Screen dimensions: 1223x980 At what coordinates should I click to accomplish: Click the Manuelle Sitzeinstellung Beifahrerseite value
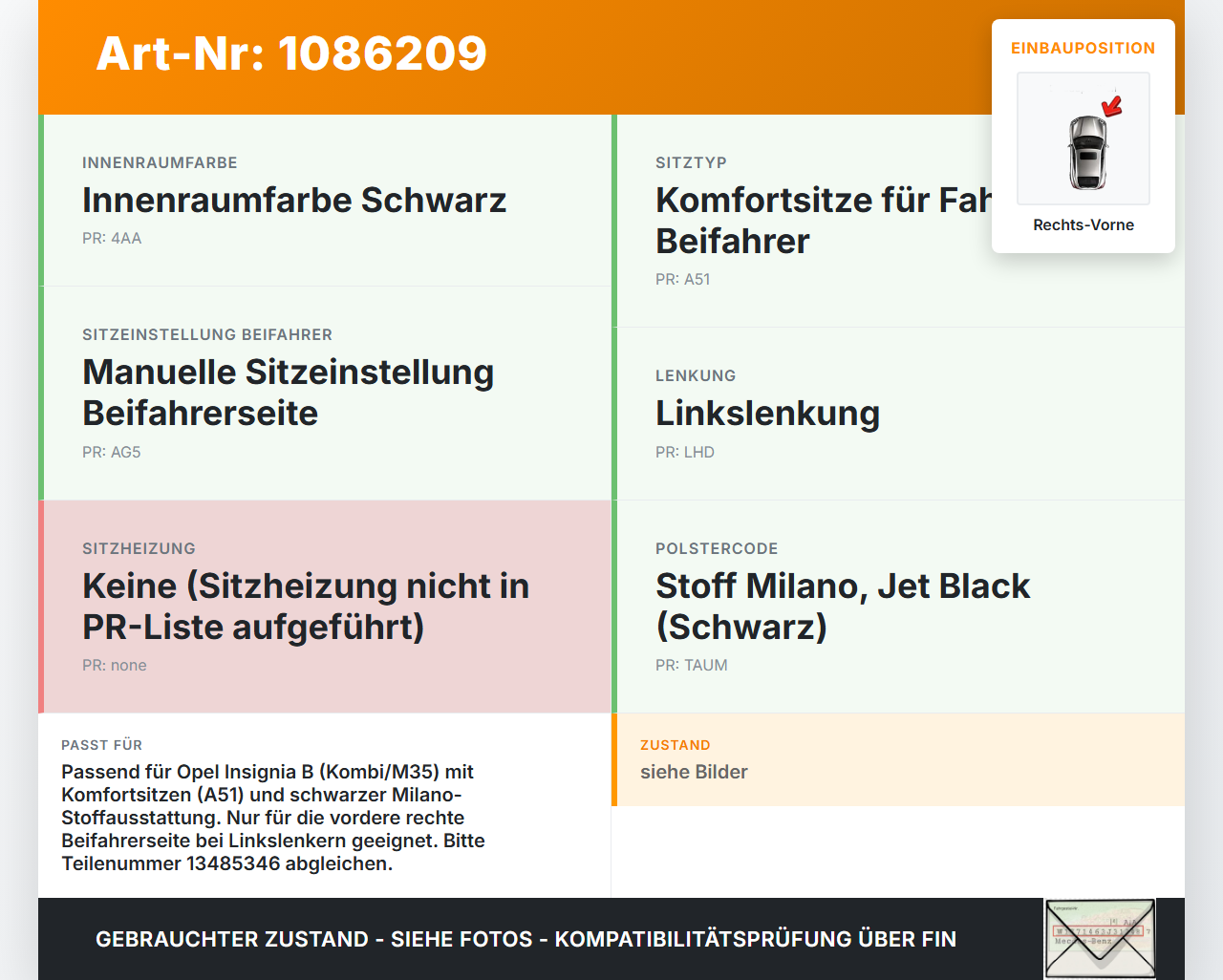[289, 393]
